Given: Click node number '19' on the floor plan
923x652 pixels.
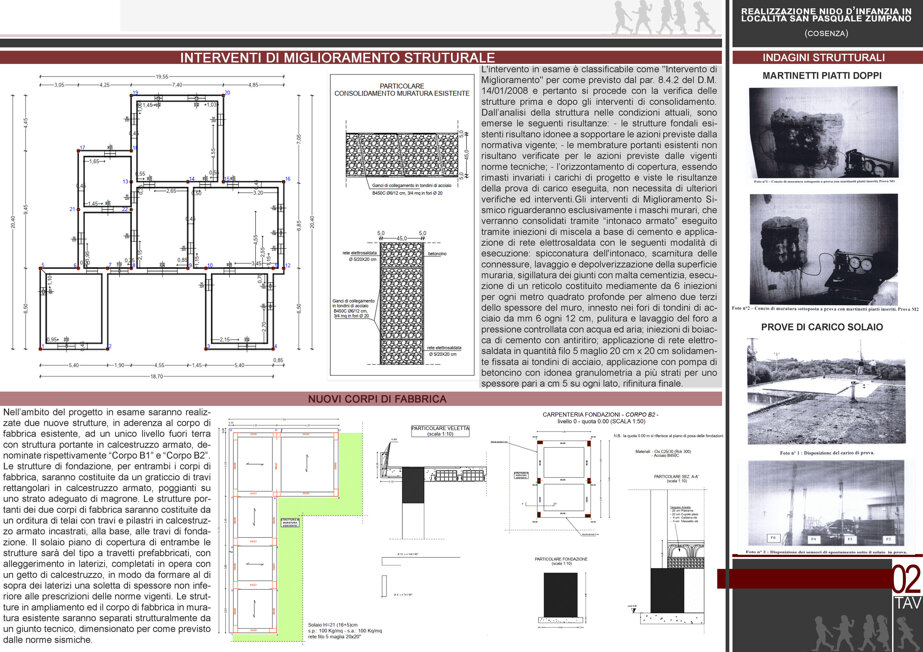Looking at the screenshot, I should coord(135,93).
